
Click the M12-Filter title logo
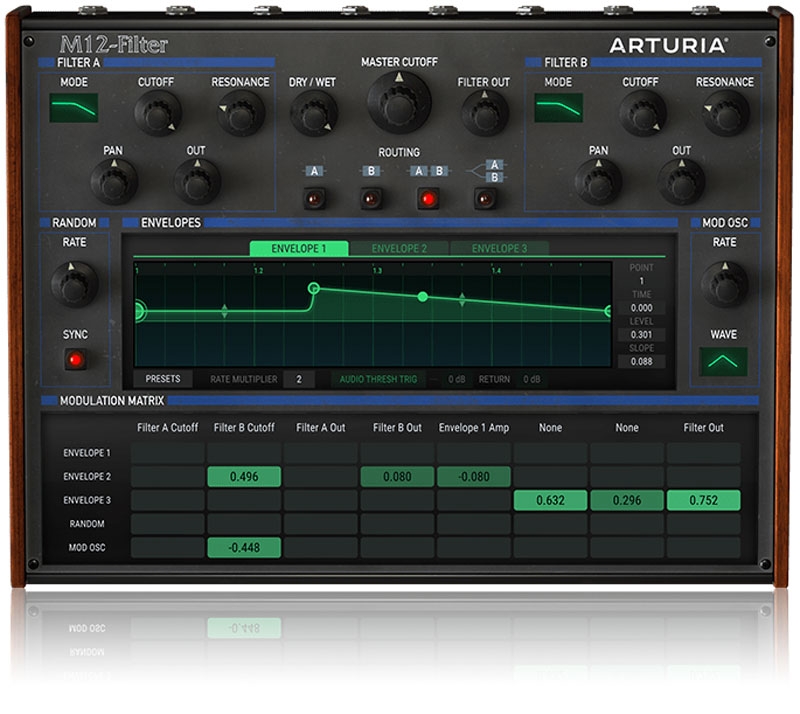tap(114, 45)
